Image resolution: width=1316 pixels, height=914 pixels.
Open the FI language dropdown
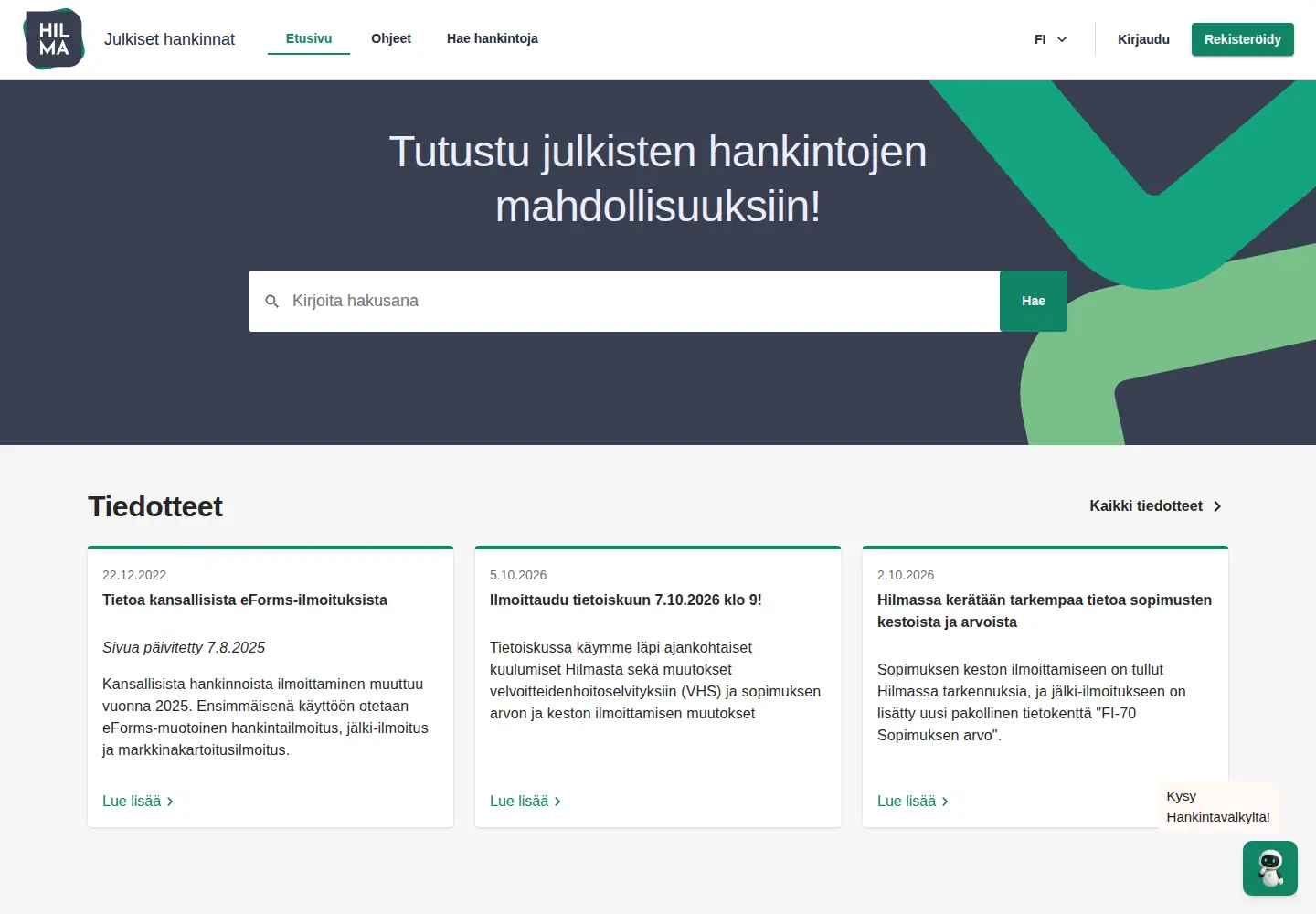1050,39
